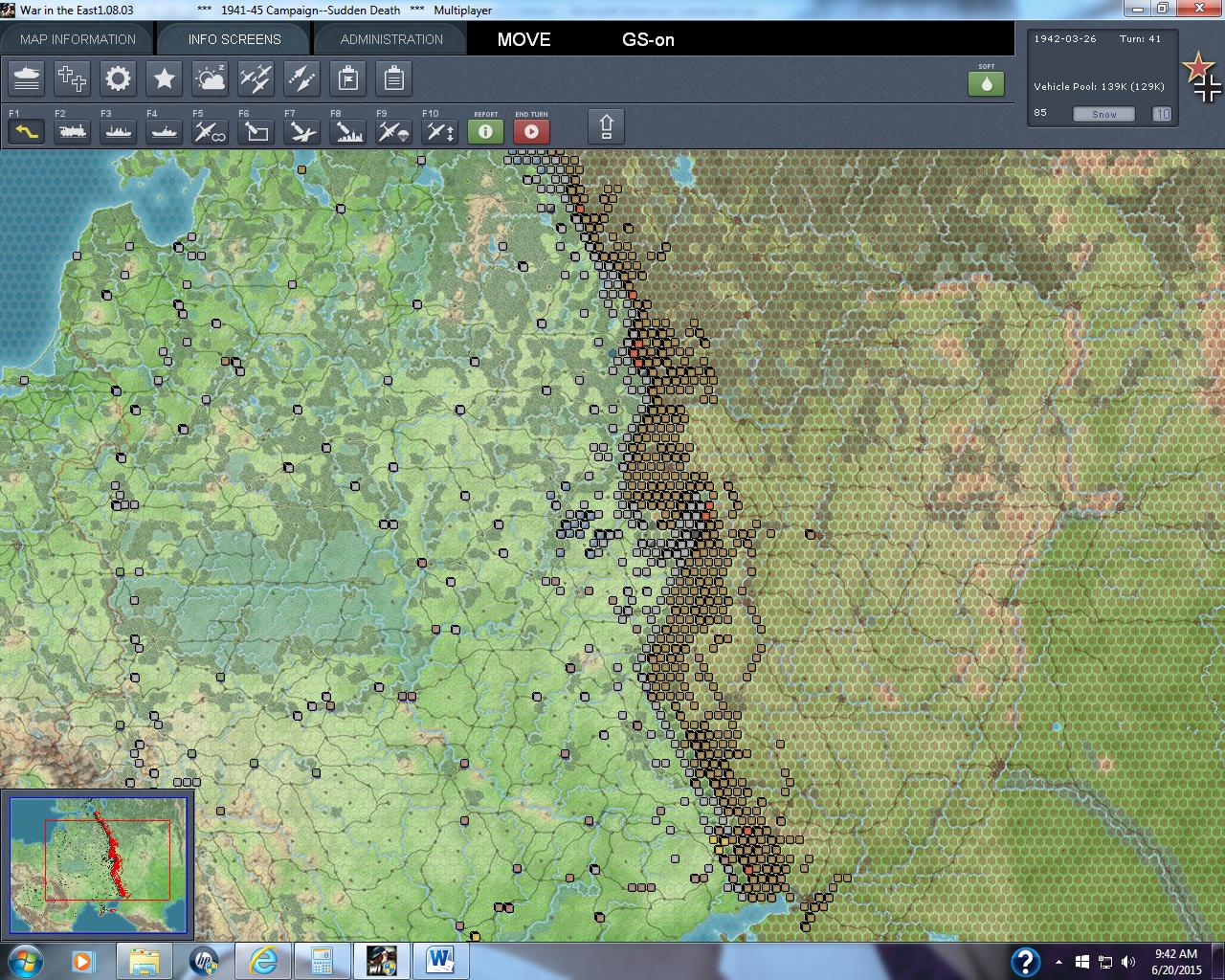Toggle the green Soft factors button
1225x980 pixels.
[987, 83]
